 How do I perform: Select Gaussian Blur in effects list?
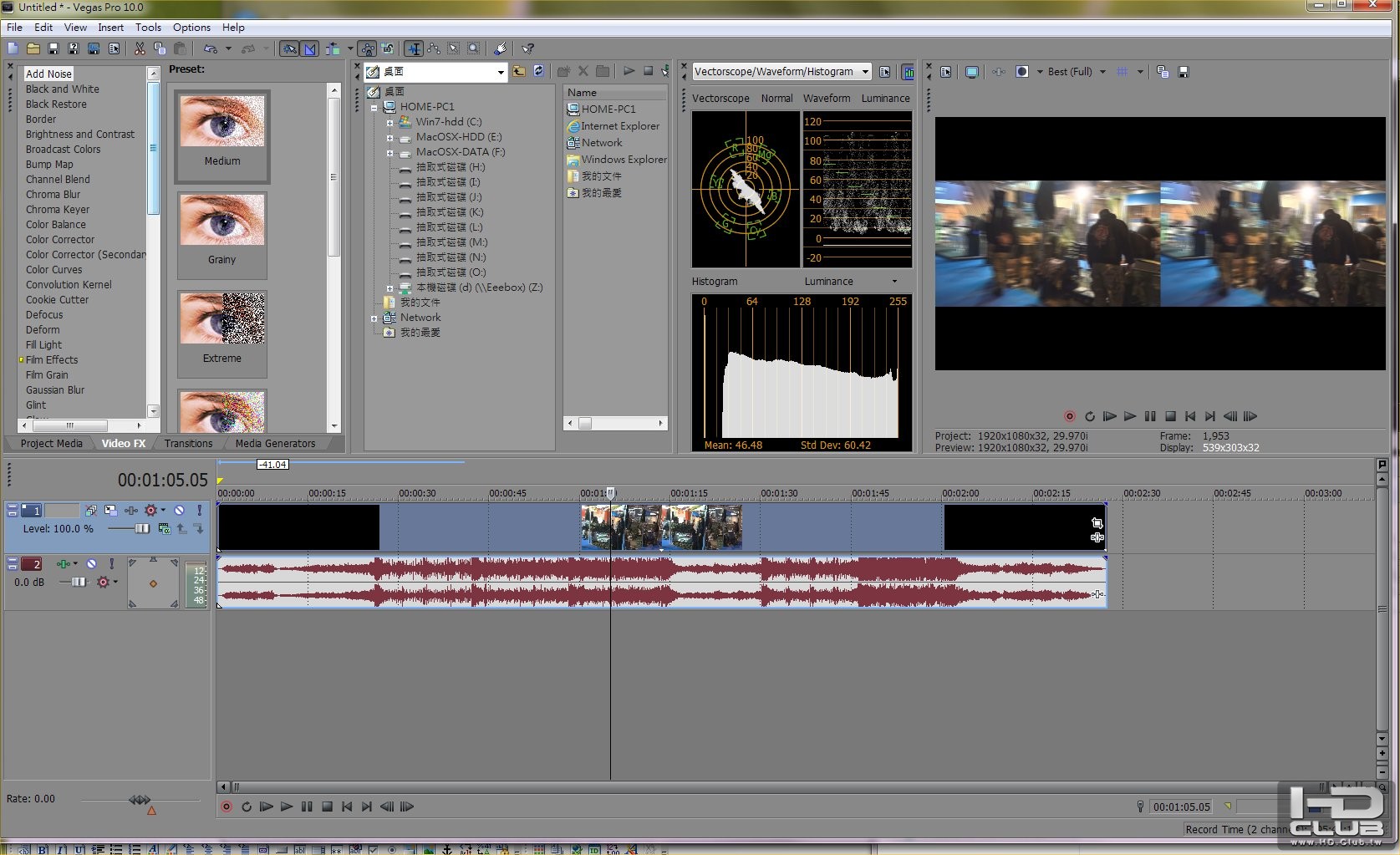55,390
